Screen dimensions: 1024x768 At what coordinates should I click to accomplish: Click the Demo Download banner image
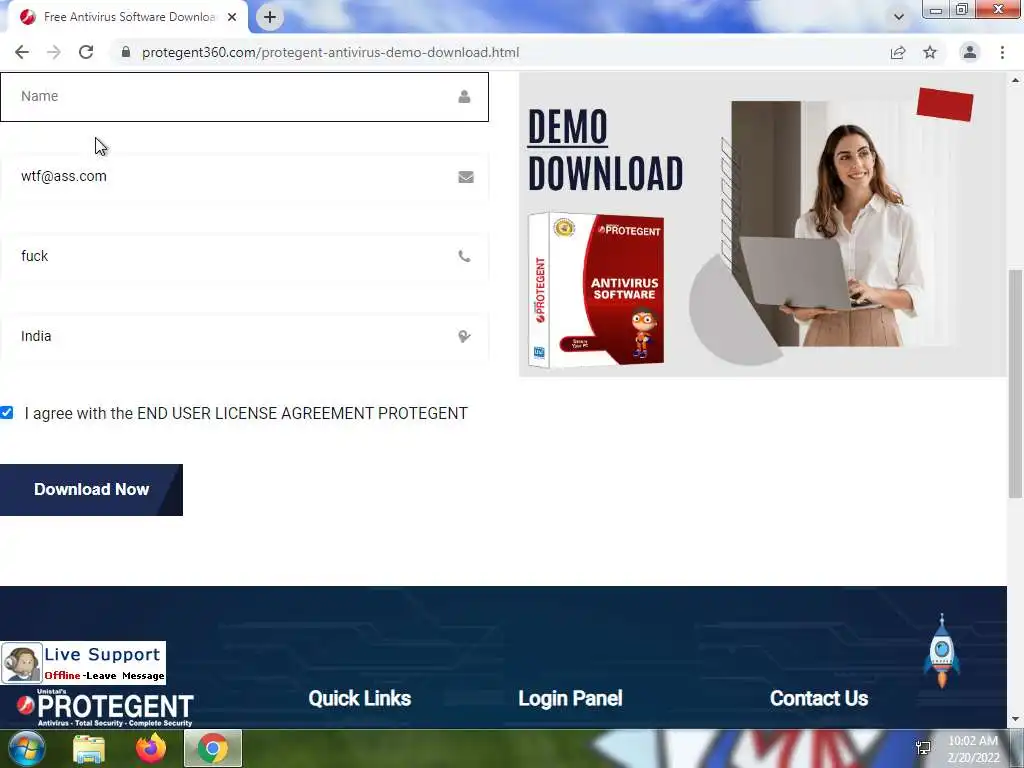click(762, 225)
